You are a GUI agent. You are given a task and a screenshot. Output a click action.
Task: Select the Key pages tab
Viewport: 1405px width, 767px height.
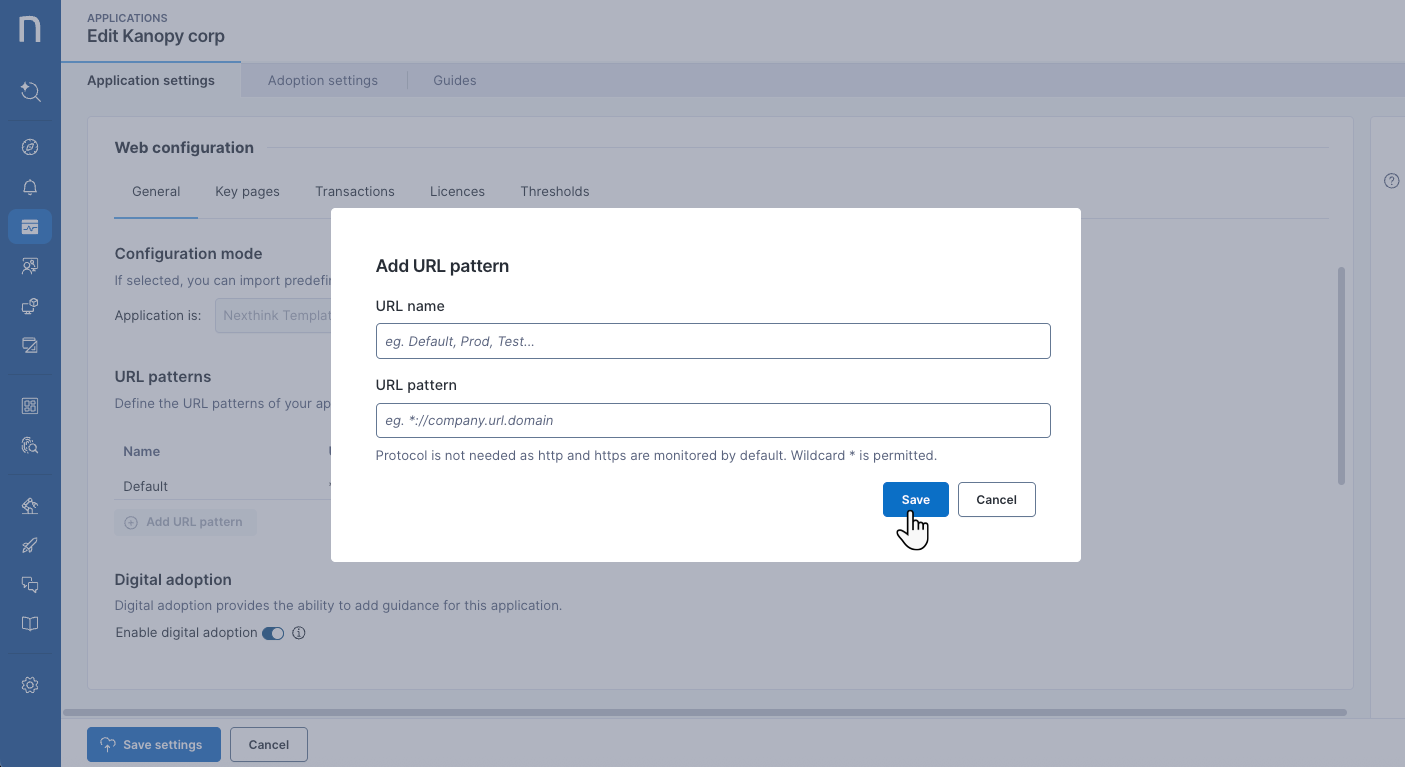pos(247,191)
